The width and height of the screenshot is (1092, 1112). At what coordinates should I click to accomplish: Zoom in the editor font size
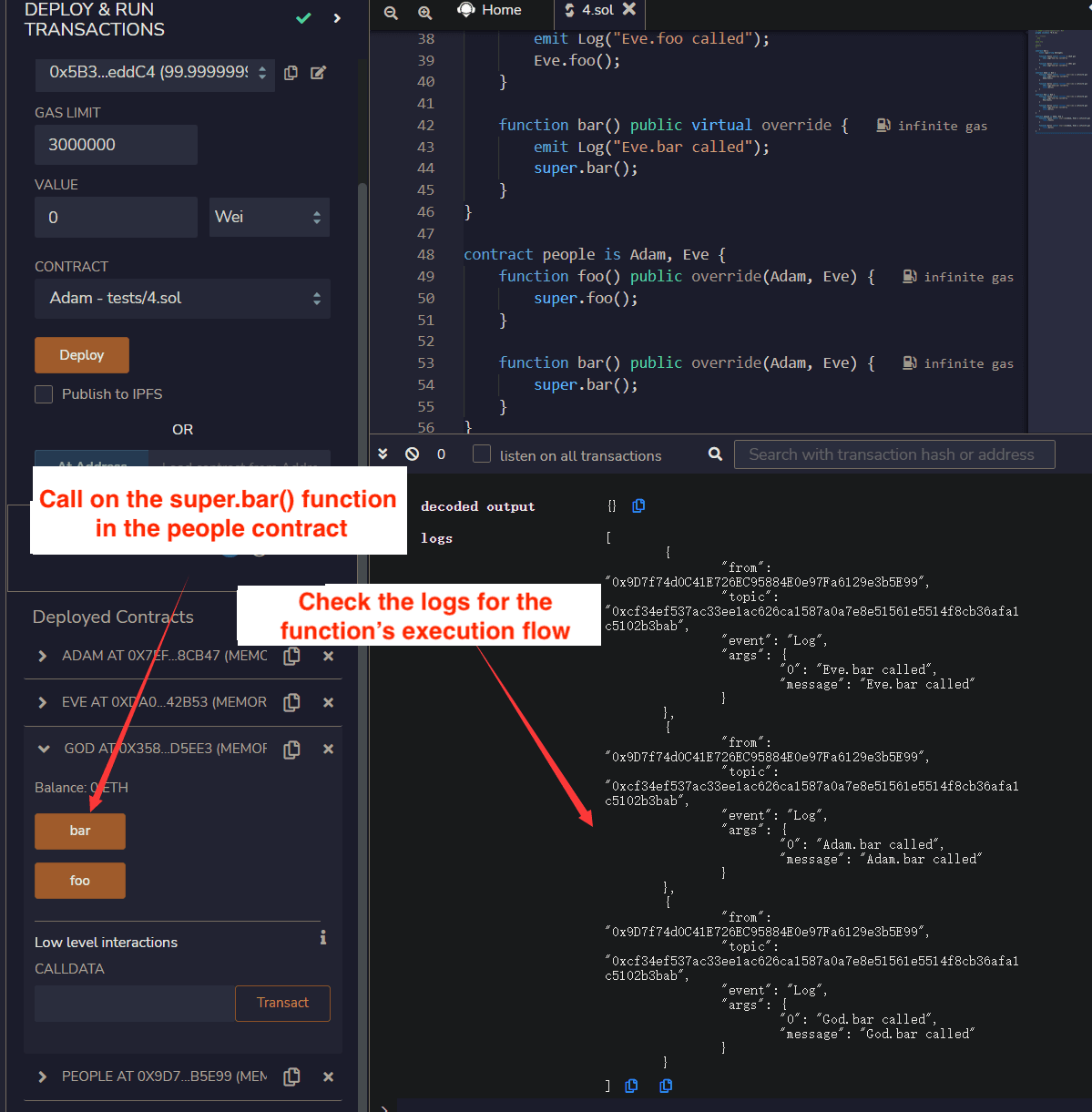point(424,12)
